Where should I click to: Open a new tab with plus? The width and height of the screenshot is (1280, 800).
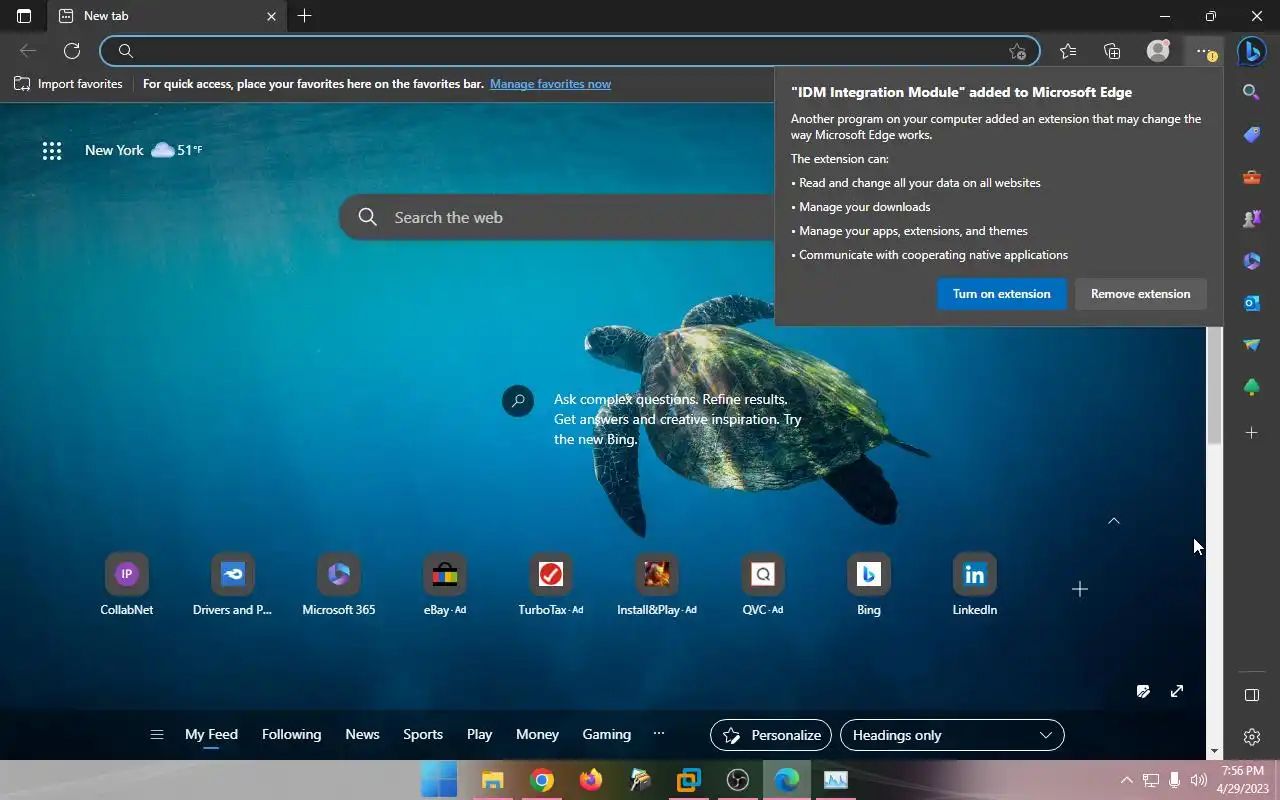coord(305,16)
